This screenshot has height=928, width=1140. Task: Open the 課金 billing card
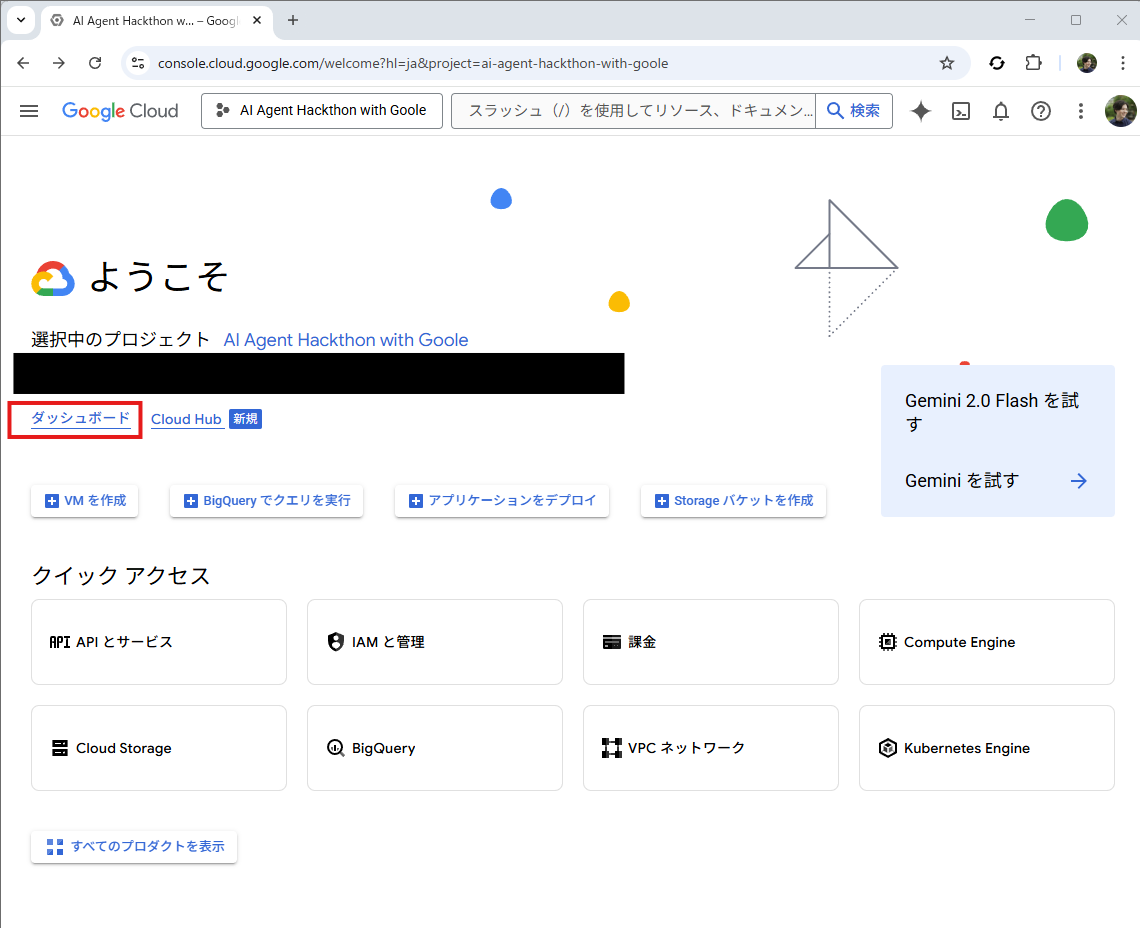tap(710, 641)
